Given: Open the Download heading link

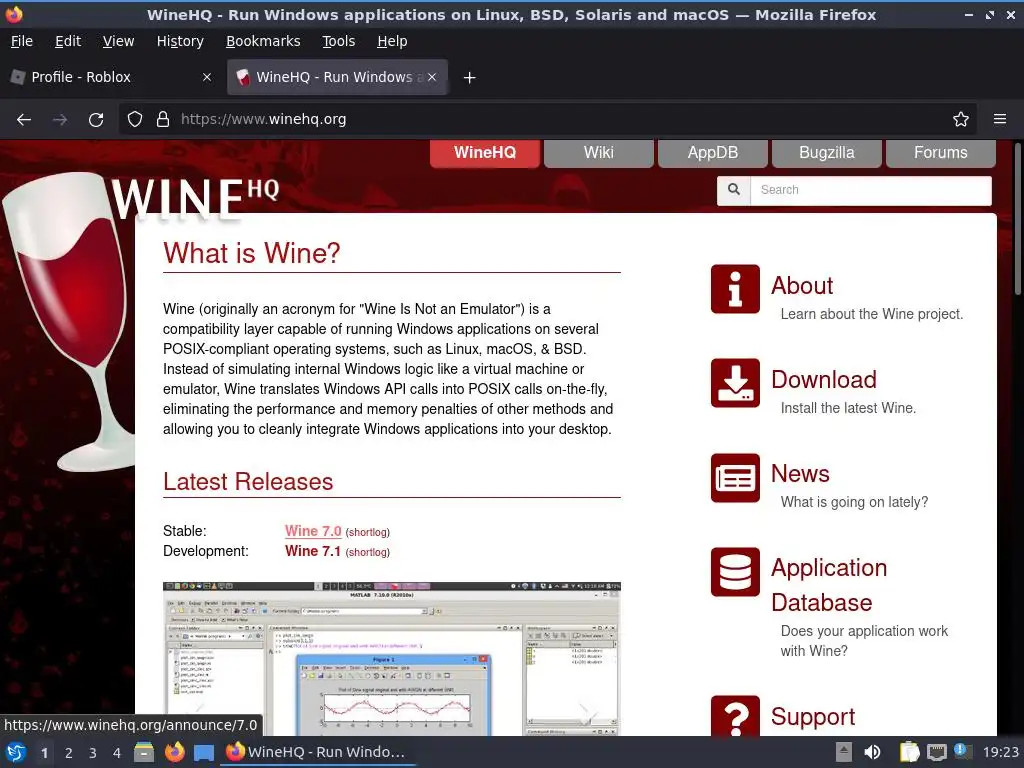Looking at the screenshot, I should tap(824, 380).
